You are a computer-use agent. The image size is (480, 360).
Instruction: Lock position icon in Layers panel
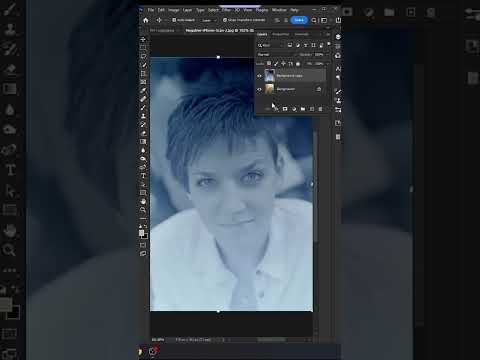coord(283,64)
